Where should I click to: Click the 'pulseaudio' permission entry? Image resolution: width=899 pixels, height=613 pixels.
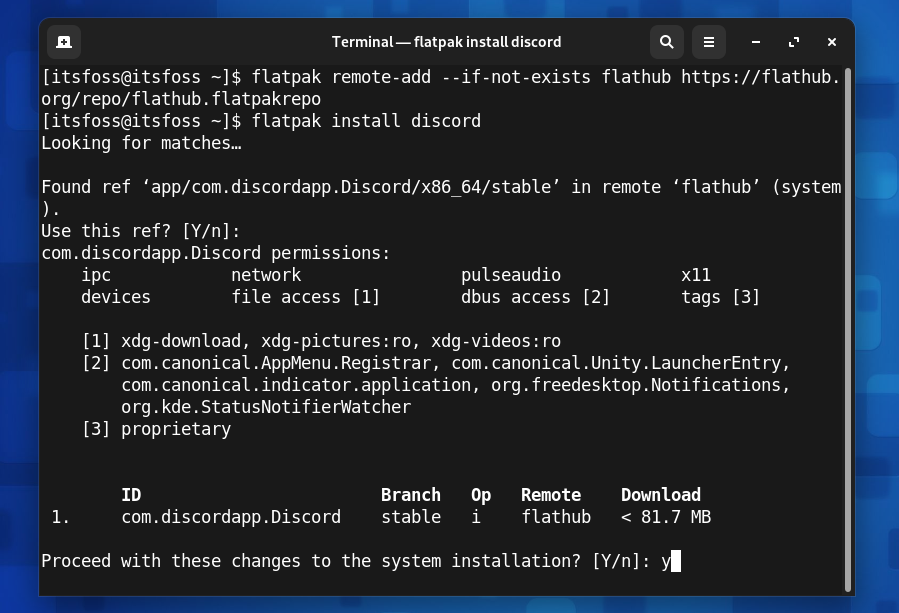click(x=511, y=275)
